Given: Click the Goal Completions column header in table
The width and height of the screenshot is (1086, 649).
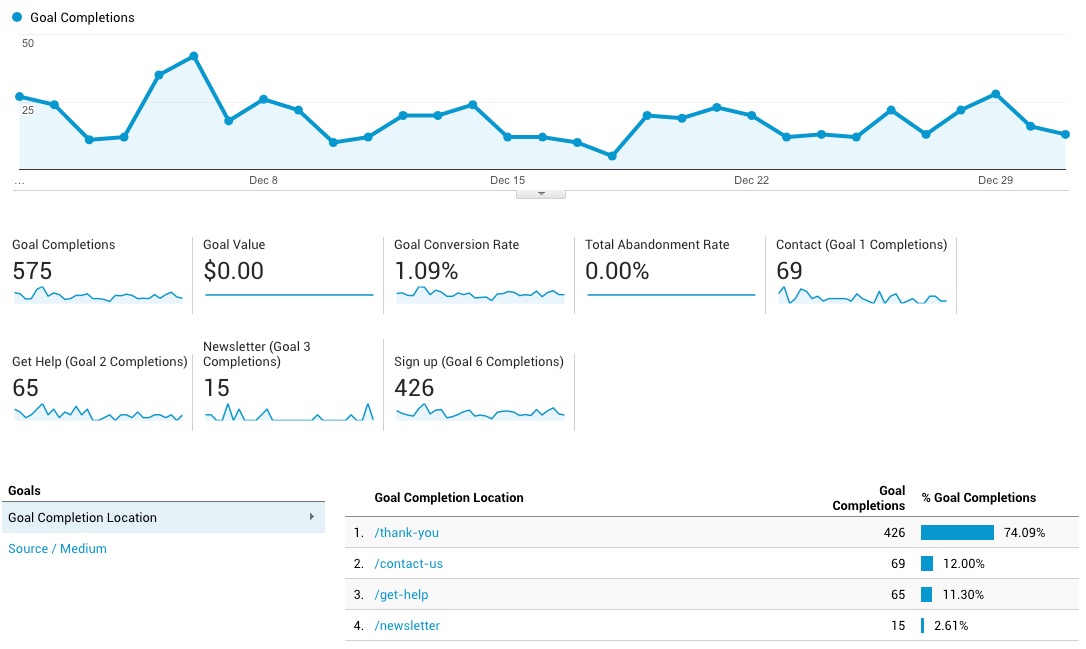Looking at the screenshot, I should pos(869,498).
